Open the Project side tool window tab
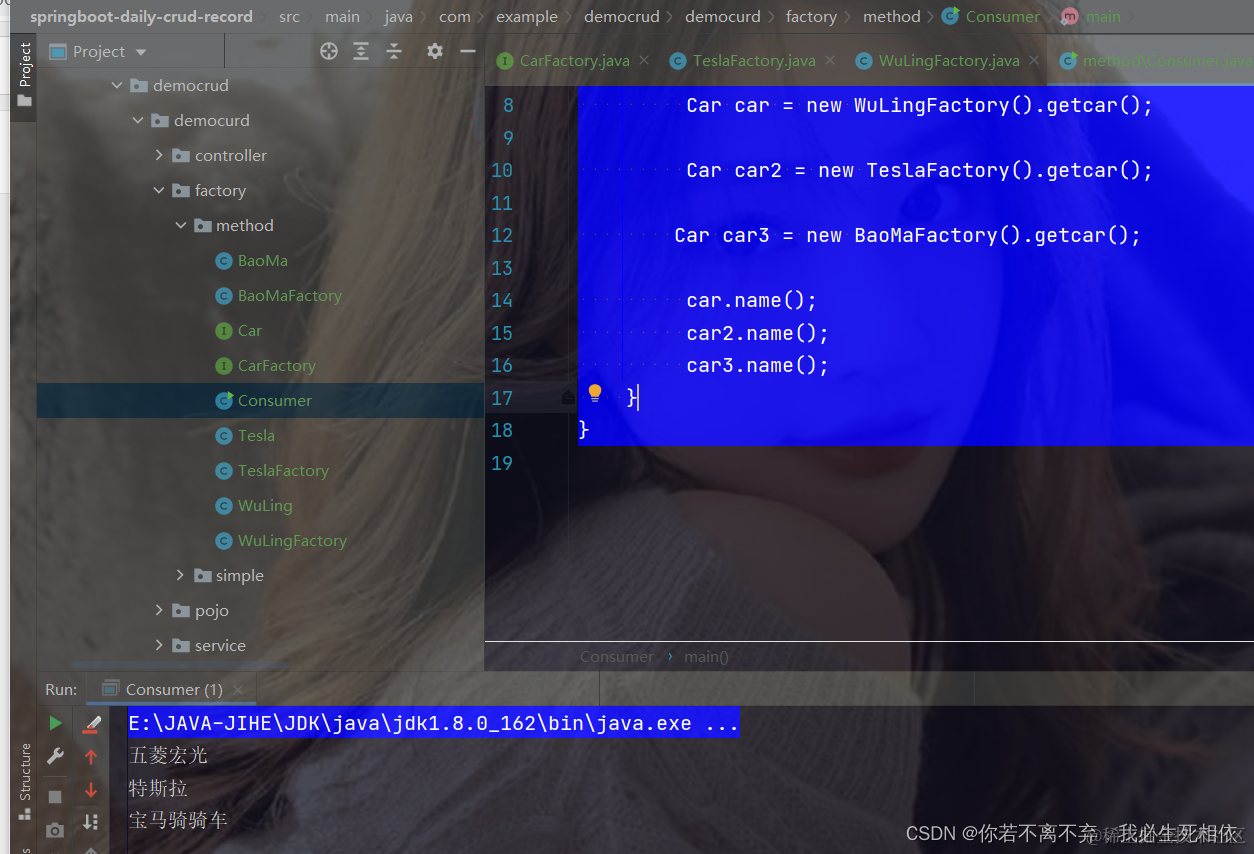The width and height of the screenshot is (1254, 854). coord(24,75)
